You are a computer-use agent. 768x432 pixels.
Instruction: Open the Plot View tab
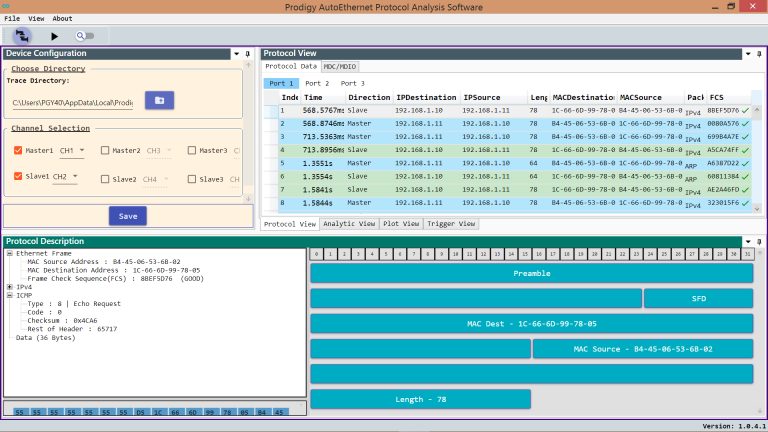click(401, 224)
